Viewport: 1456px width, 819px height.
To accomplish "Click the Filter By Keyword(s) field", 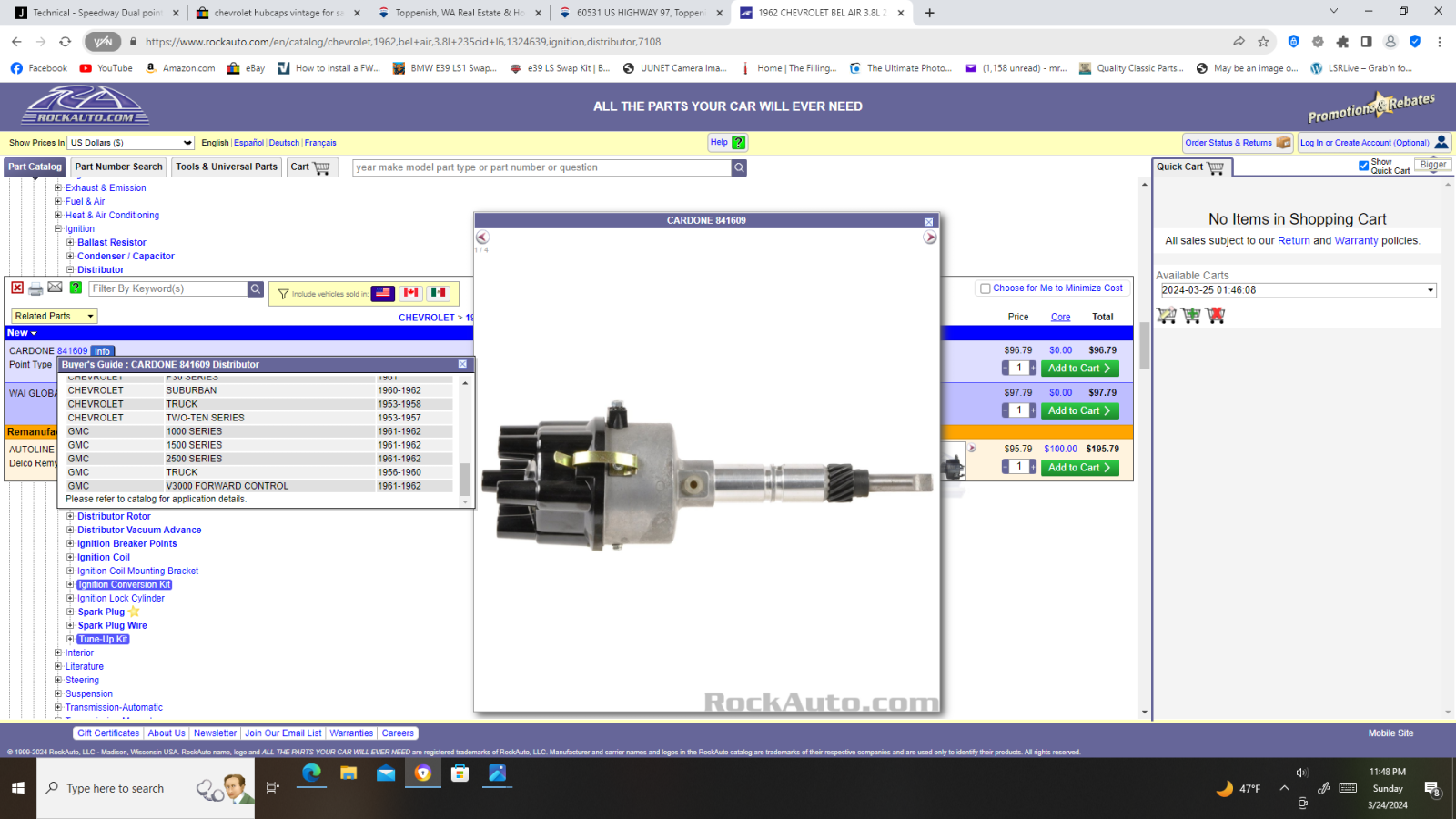I will coord(168,288).
